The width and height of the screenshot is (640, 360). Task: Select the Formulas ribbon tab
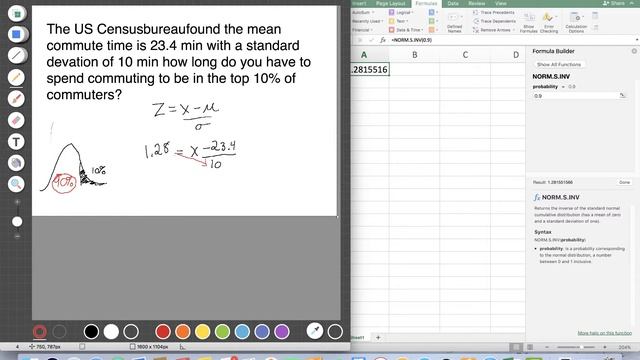click(426, 3)
